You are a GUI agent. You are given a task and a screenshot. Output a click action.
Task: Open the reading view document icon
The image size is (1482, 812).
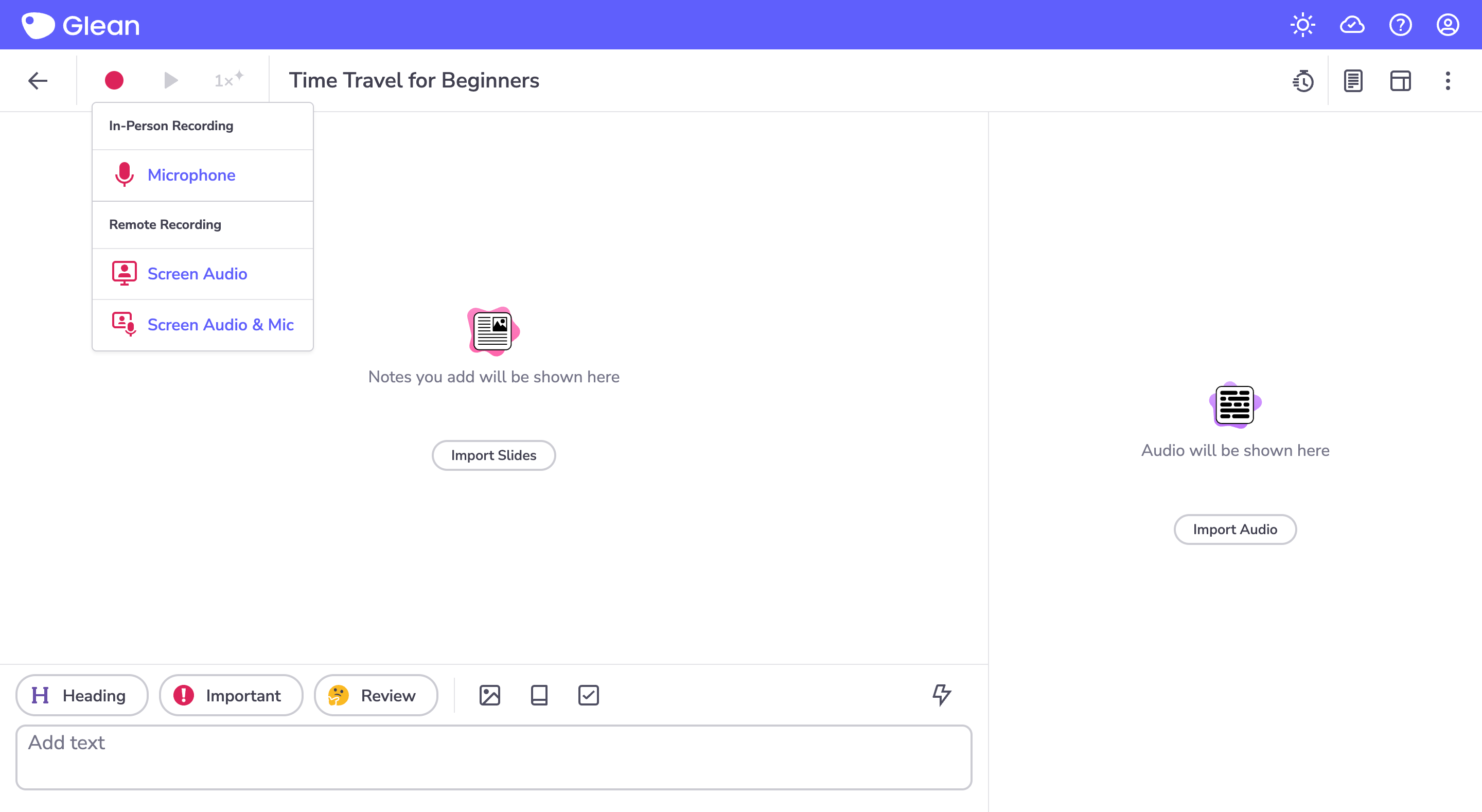tap(1353, 81)
